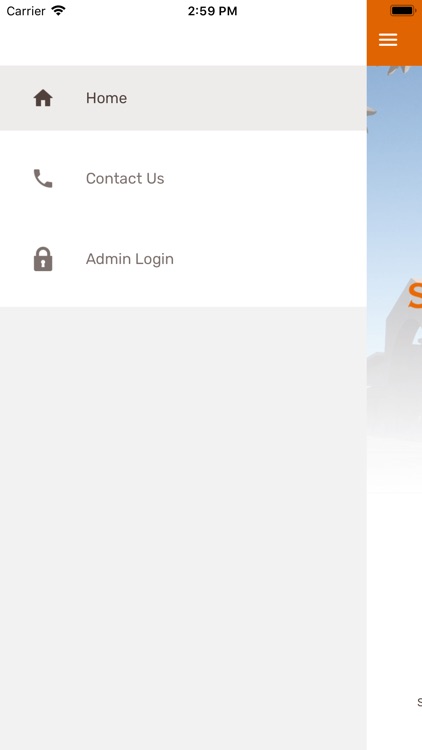Click the gray star shape under orange header
Image resolution: width=422 pixels, height=750 pixels.
[397, 70]
